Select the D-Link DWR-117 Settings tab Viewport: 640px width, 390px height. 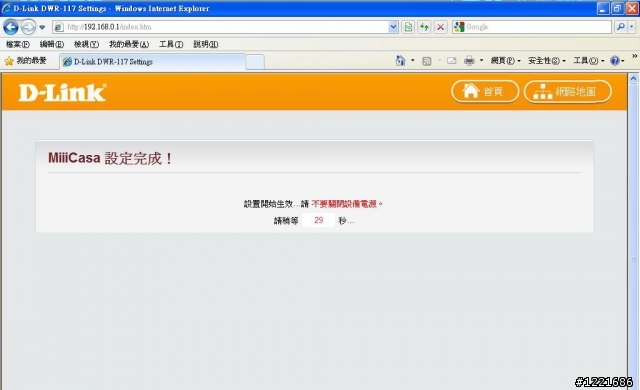tap(153, 62)
